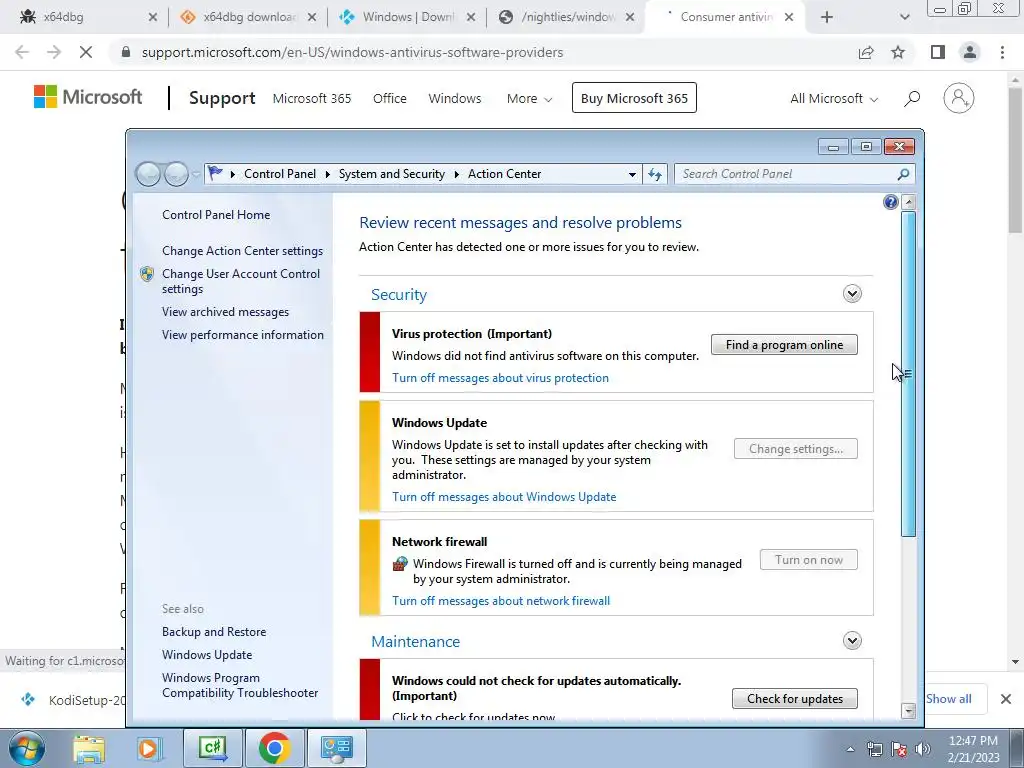1024x768 pixels.
Task: Expand the Control Panel breadcrumb arrow
Action: [x=327, y=174]
